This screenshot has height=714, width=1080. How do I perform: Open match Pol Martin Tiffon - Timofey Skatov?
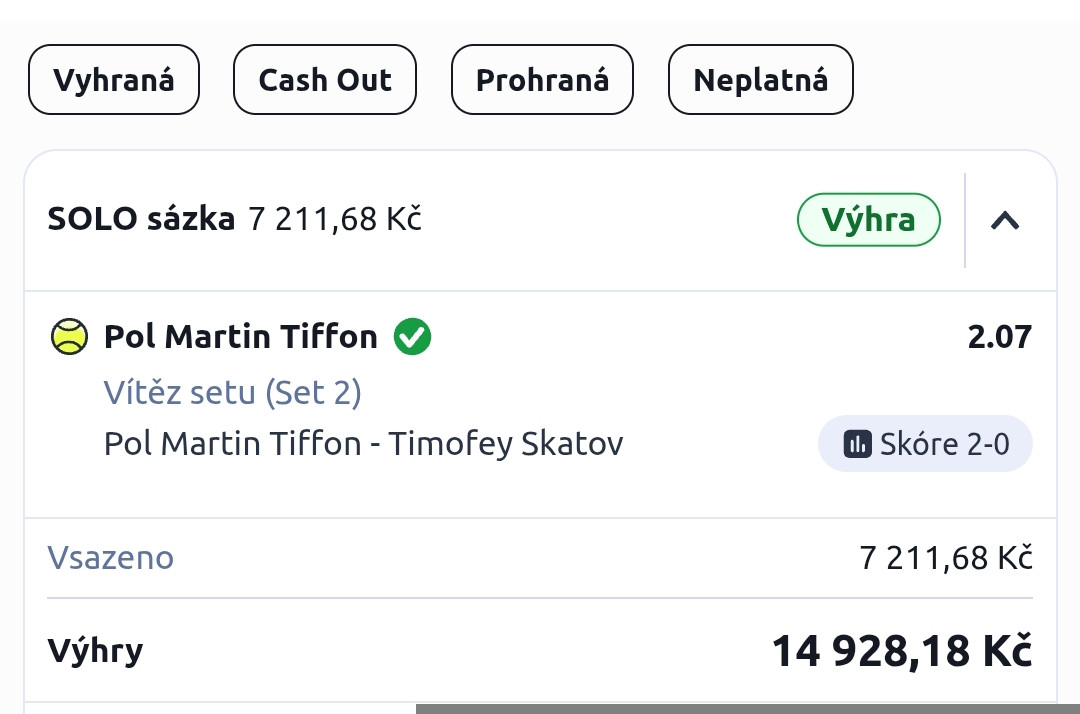point(363,443)
